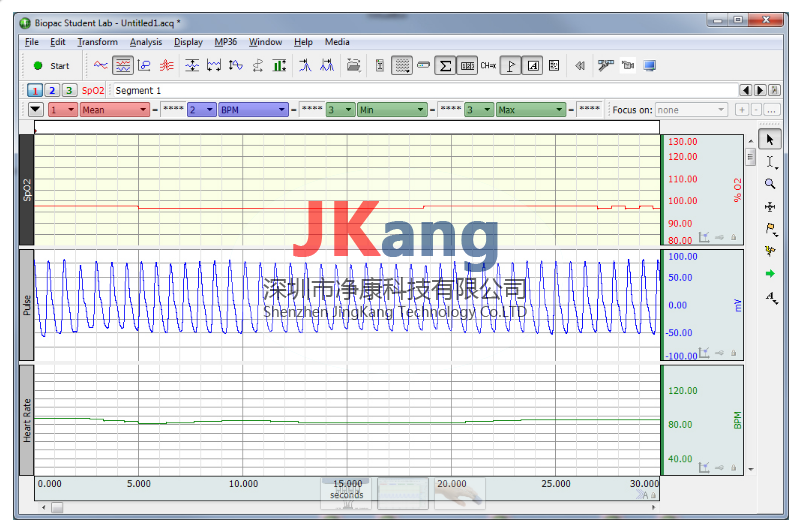
Task: Select the yellow event flag tool
Action: (x=770, y=229)
